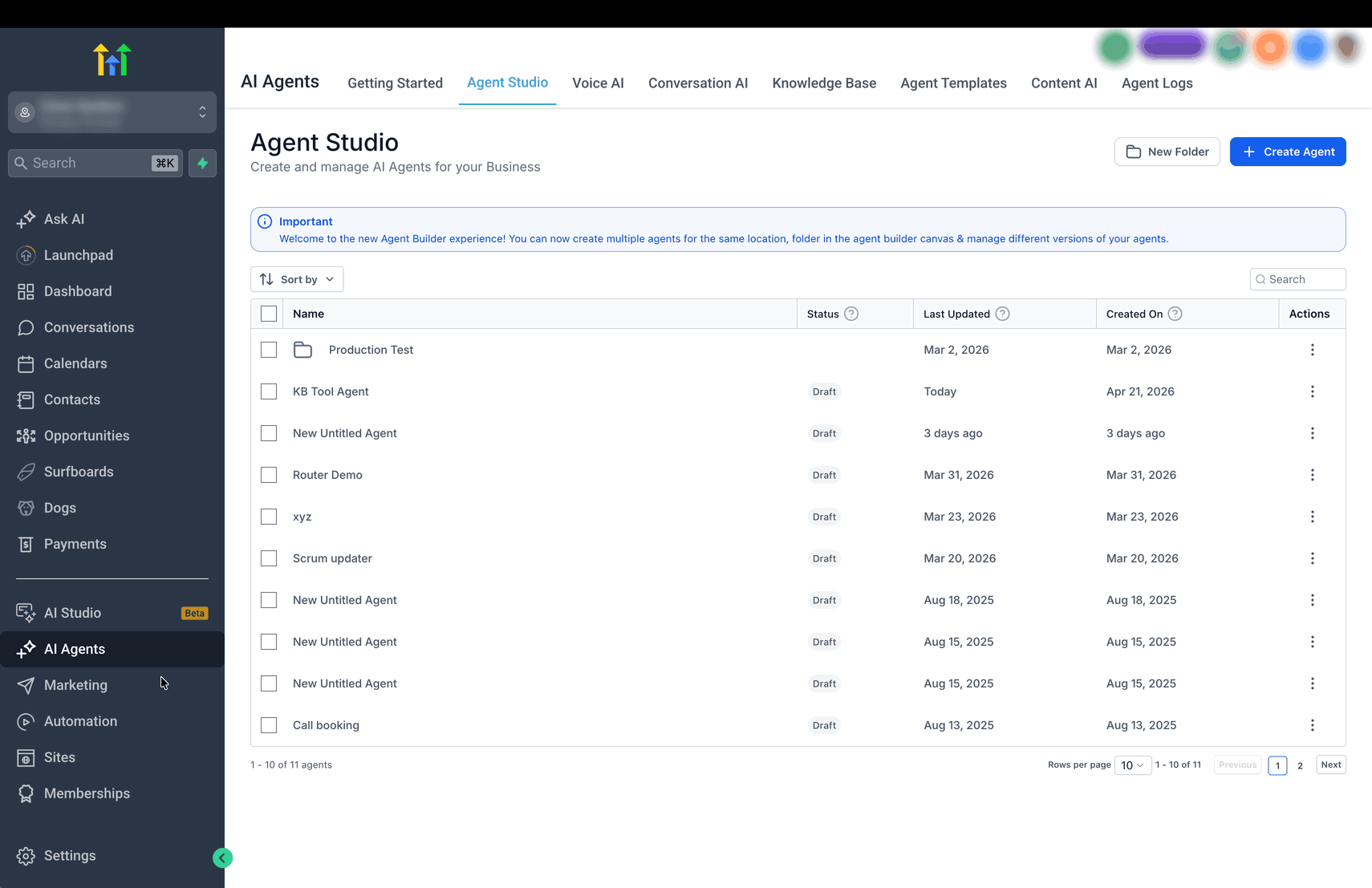The height and width of the screenshot is (888, 1372).
Task: Switch to Voice AI tab
Action: click(598, 83)
